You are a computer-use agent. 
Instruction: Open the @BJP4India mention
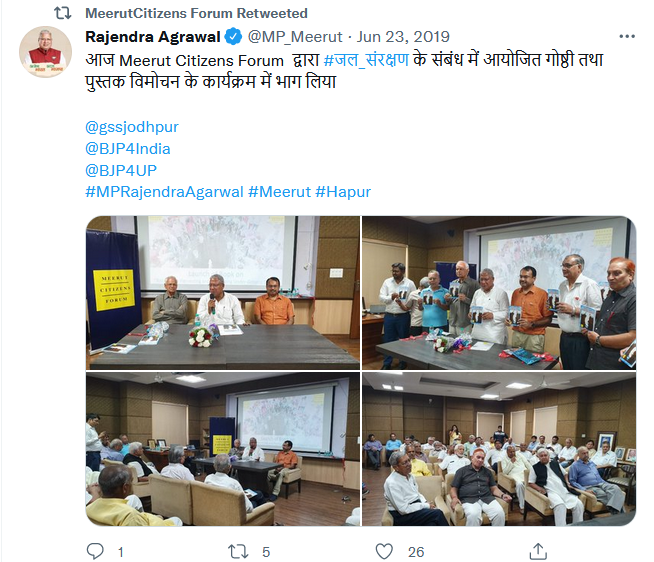coord(128,149)
